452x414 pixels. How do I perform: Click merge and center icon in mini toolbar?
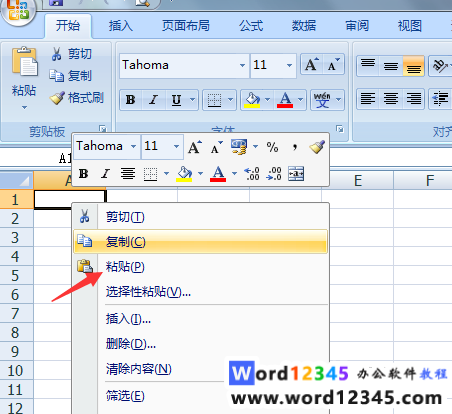click(x=296, y=174)
